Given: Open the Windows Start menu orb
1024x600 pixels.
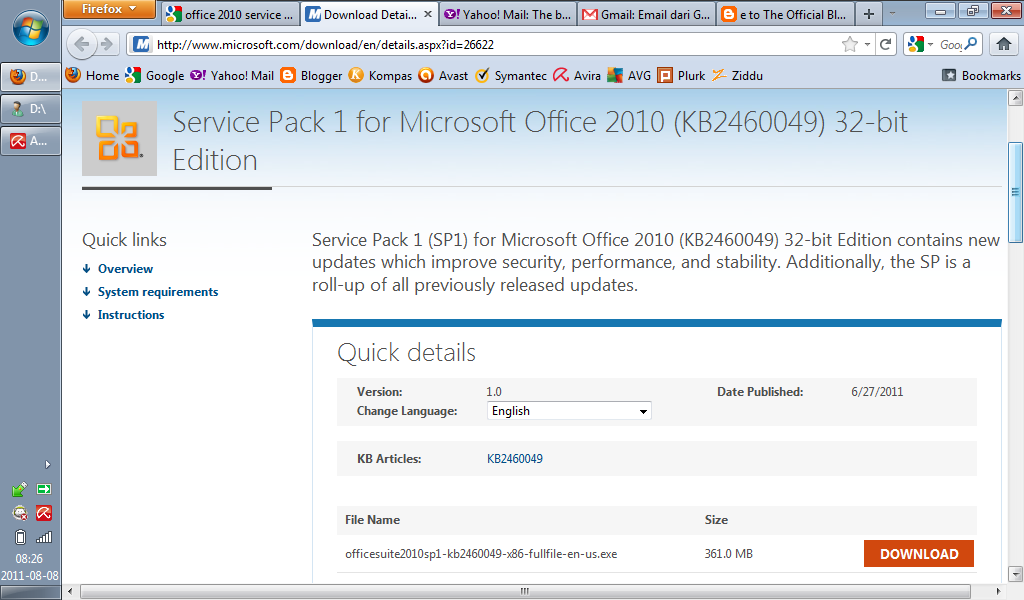Looking at the screenshot, I should point(31,27).
